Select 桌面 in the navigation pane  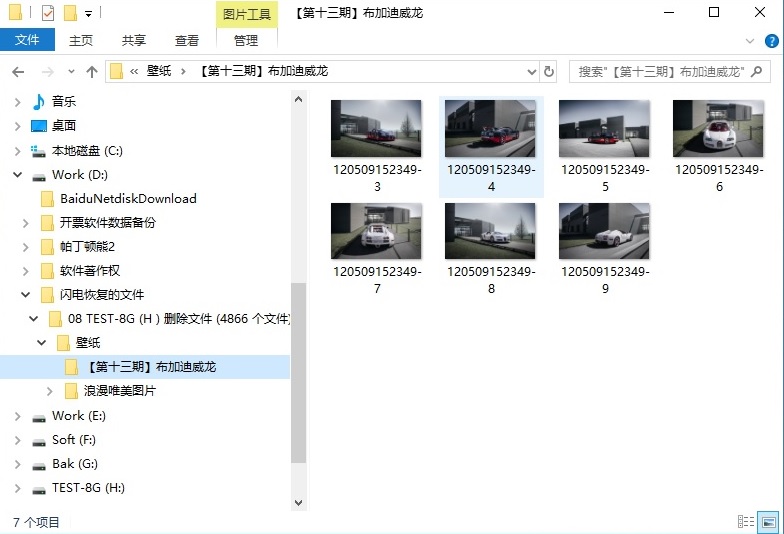coord(64,126)
